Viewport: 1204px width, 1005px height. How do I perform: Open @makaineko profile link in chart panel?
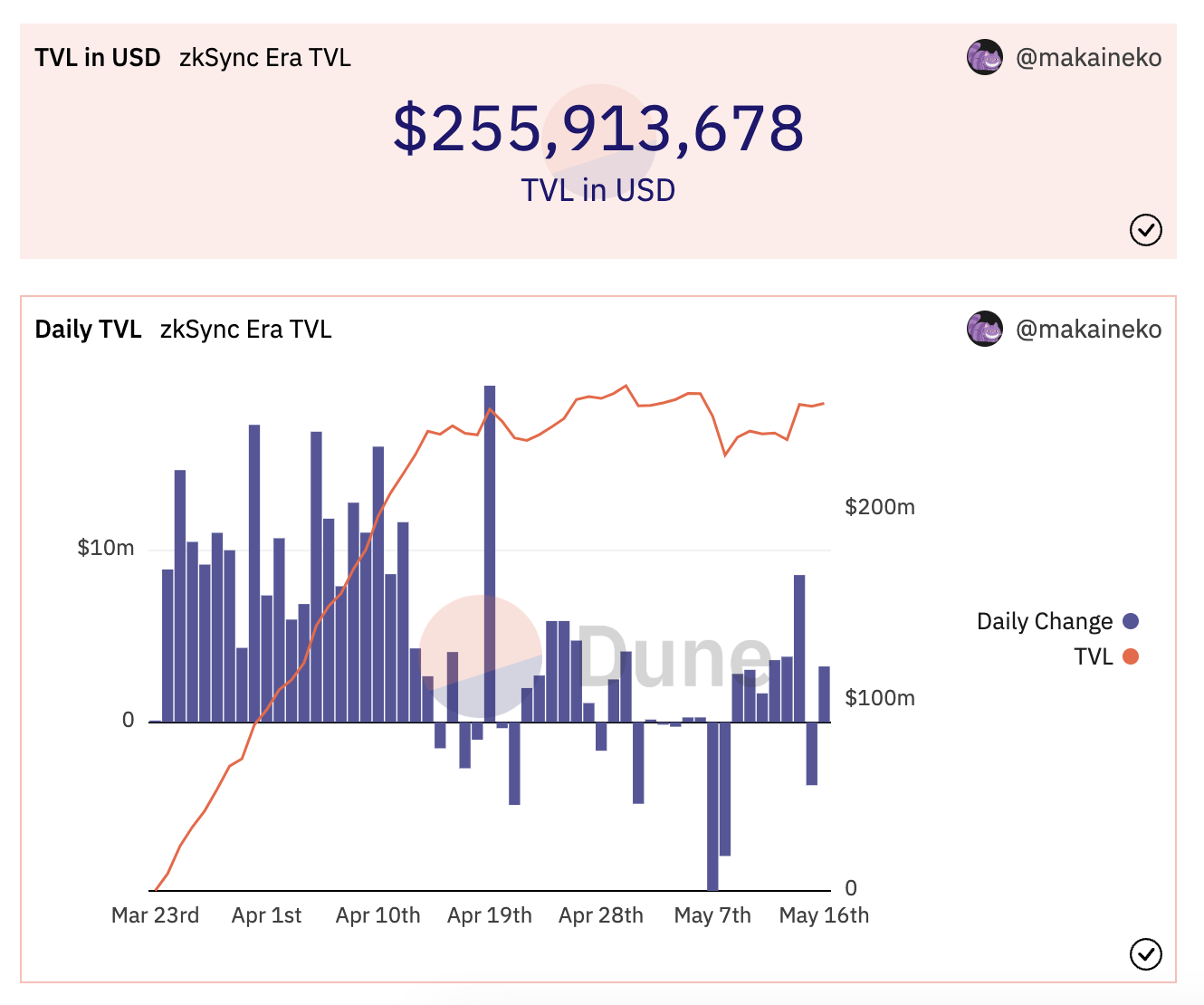tap(1089, 330)
